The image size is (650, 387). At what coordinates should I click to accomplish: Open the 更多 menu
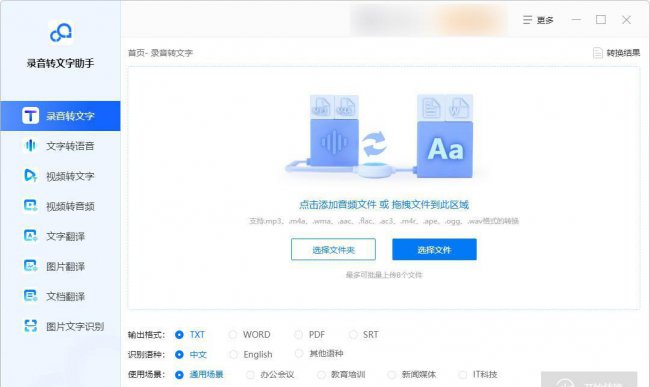(x=538, y=20)
